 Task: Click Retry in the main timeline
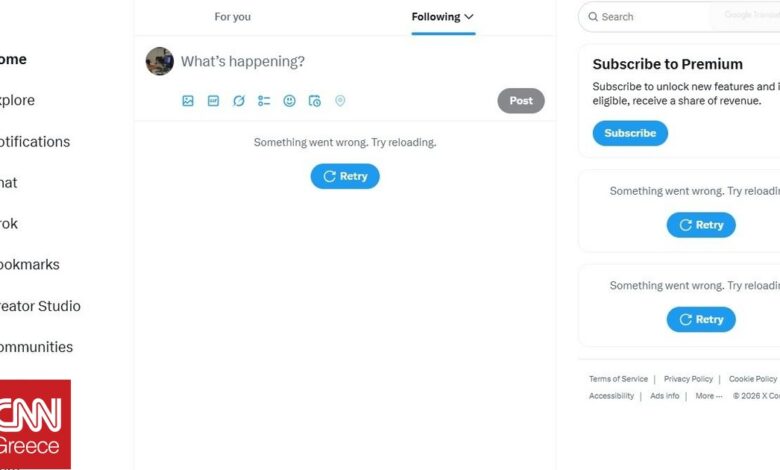[345, 176]
